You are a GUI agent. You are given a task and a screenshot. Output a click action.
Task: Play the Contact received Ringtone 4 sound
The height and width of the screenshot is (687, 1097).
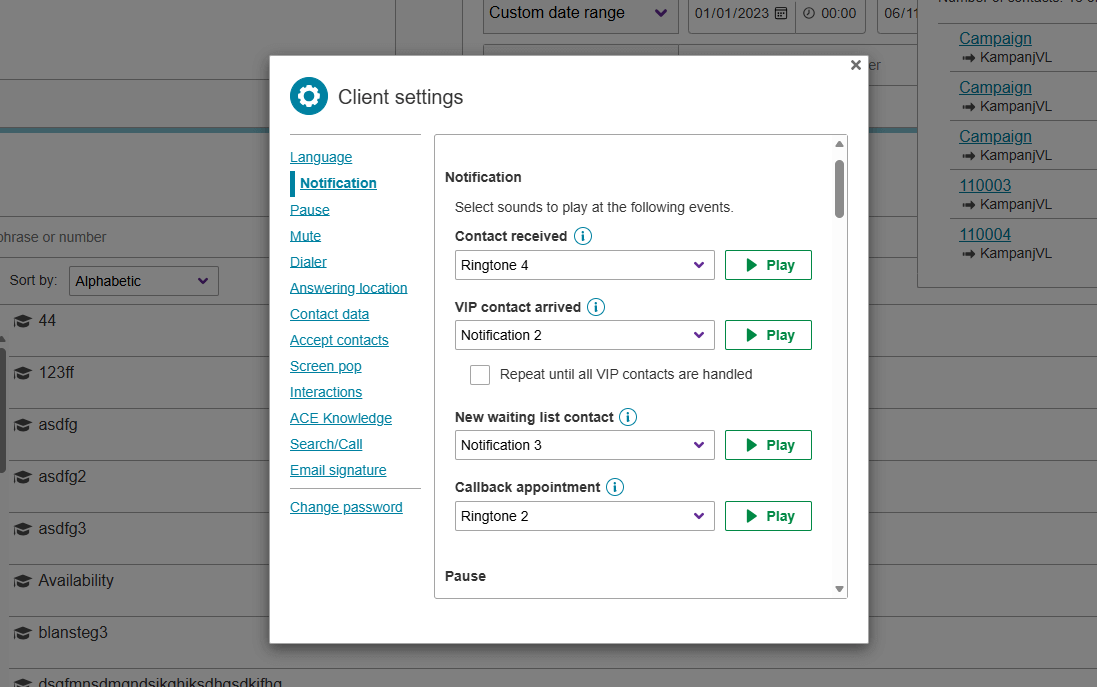click(767, 265)
